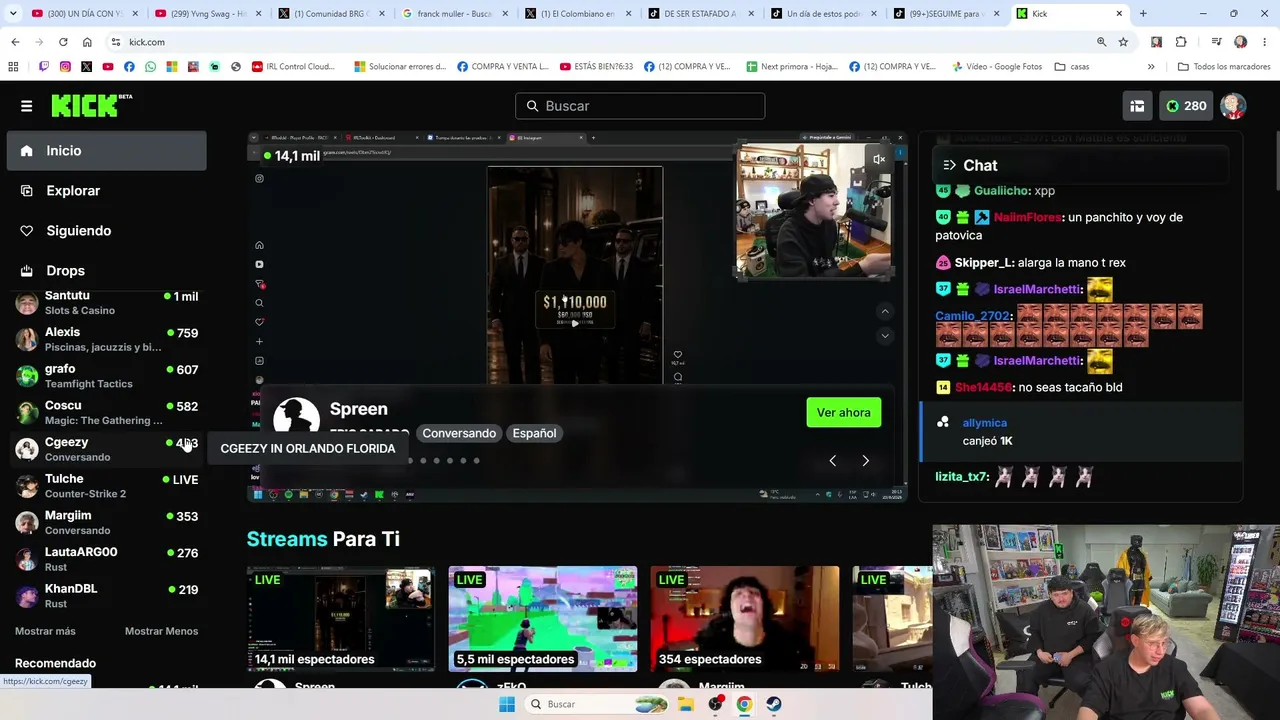
Task: Open the Kick user profile avatar
Action: (x=1233, y=106)
